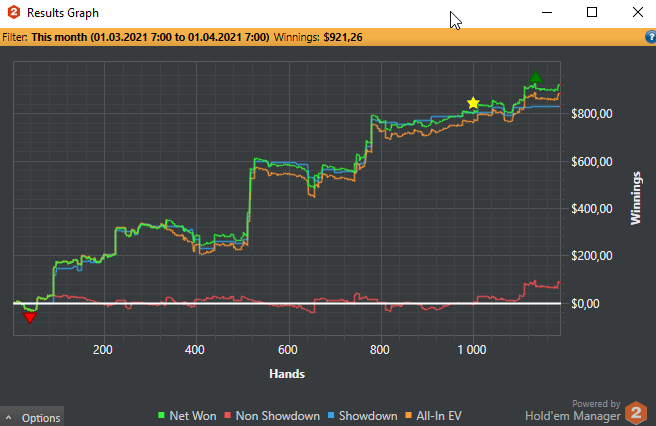Click the orange All-In EV color swatch
656x426 pixels.
pos(408,416)
